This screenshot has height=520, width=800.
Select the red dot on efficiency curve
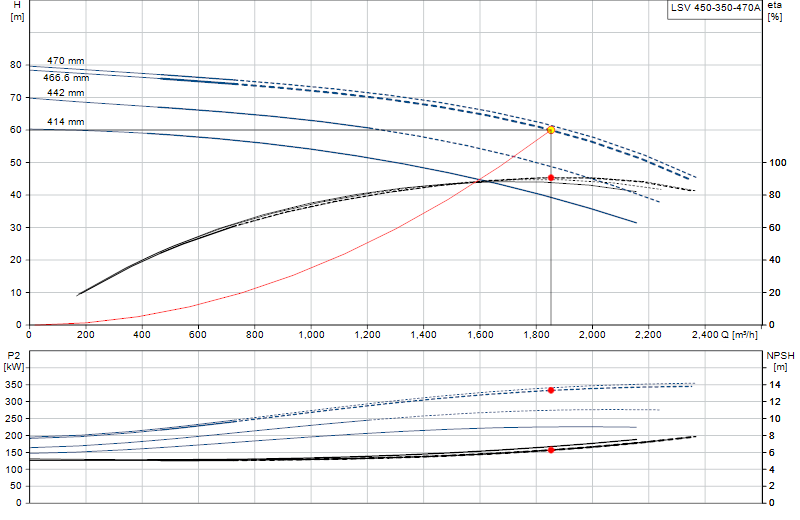pyautogui.click(x=551, y=178)
